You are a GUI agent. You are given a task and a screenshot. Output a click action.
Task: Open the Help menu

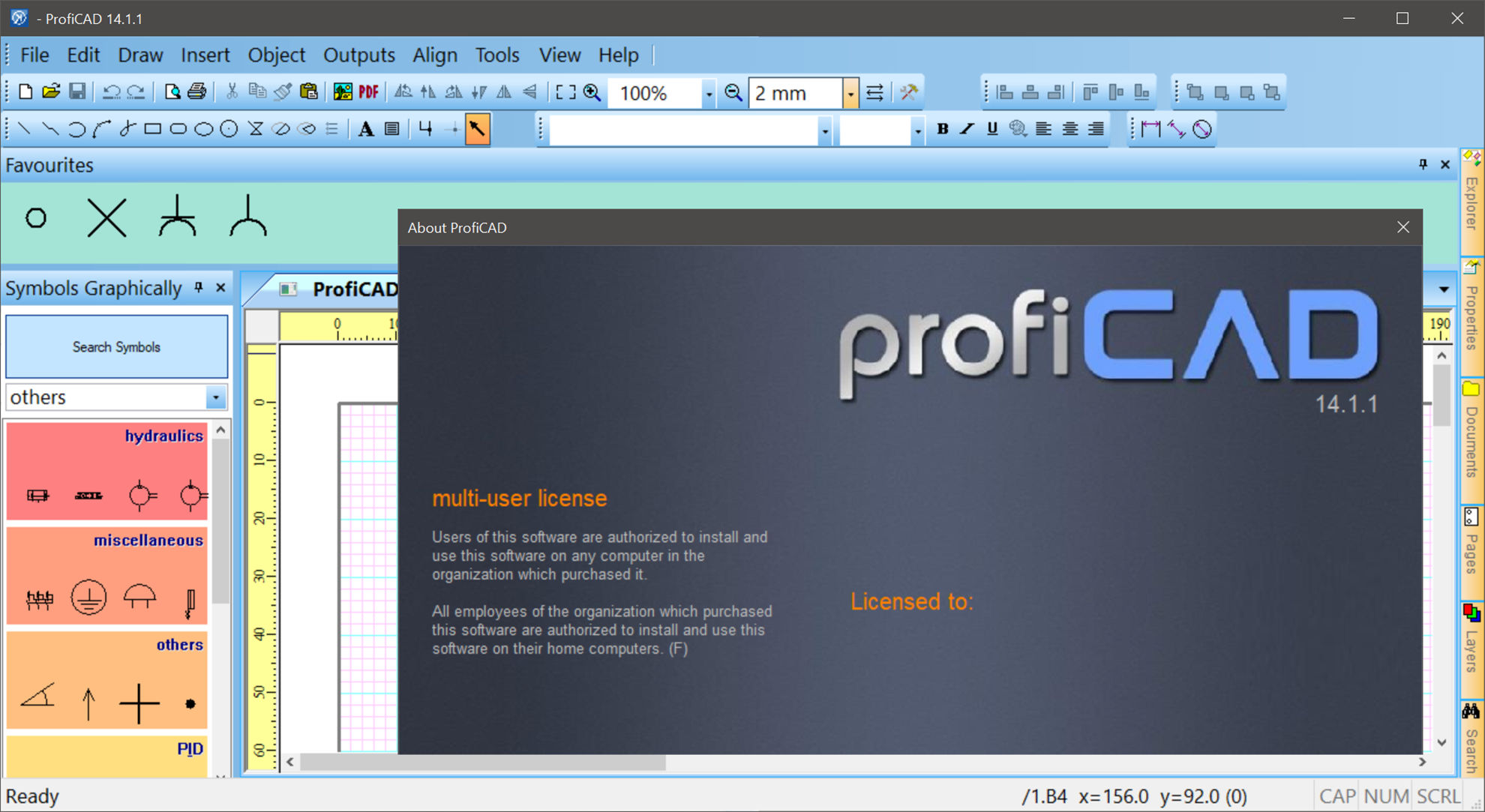(618, 55)
